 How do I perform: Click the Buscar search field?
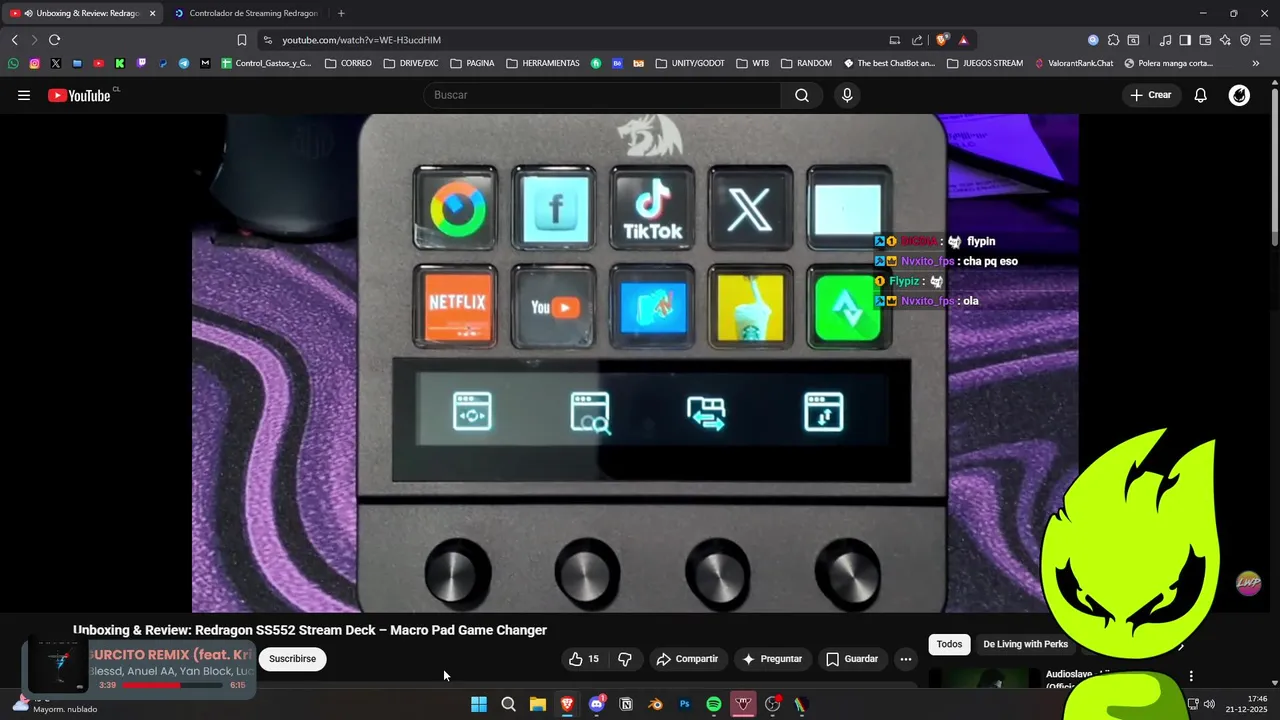tap(603, 95)
